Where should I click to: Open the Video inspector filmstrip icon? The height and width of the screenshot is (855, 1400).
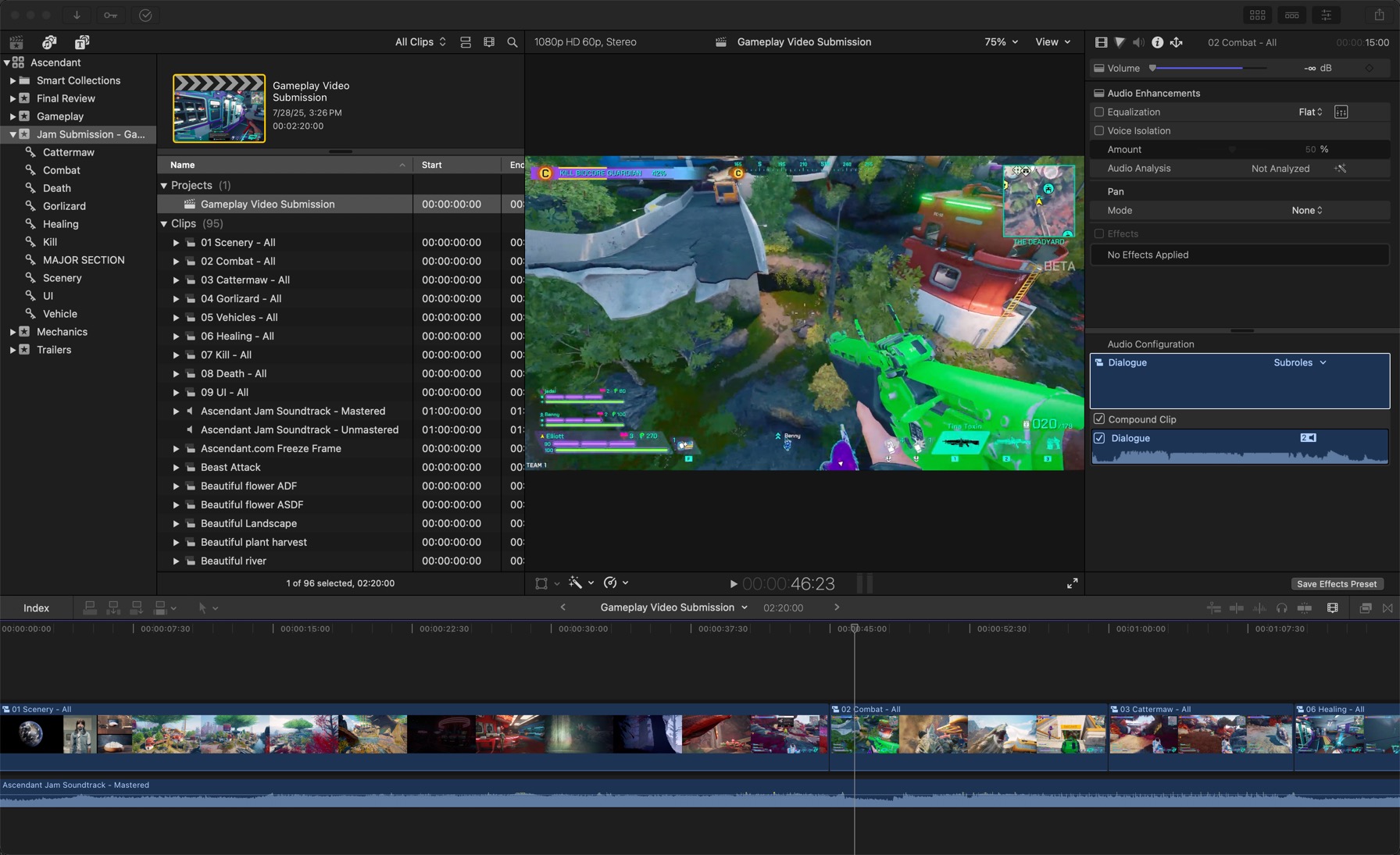1101,42
